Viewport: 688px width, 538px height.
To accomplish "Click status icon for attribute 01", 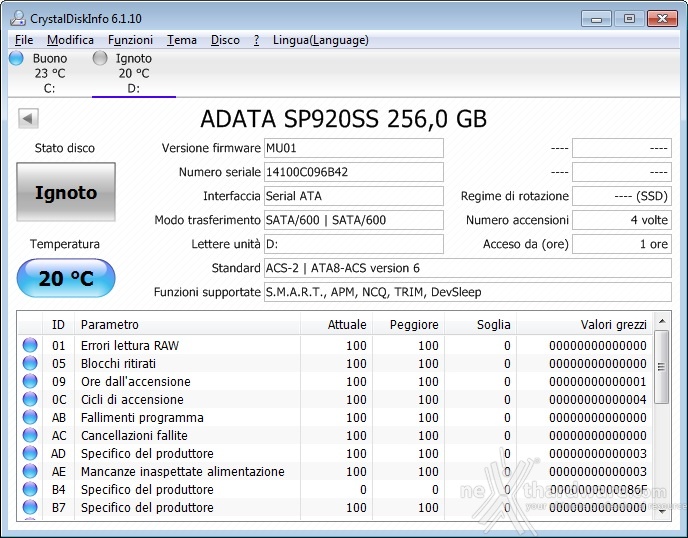I will pos(30,345).
